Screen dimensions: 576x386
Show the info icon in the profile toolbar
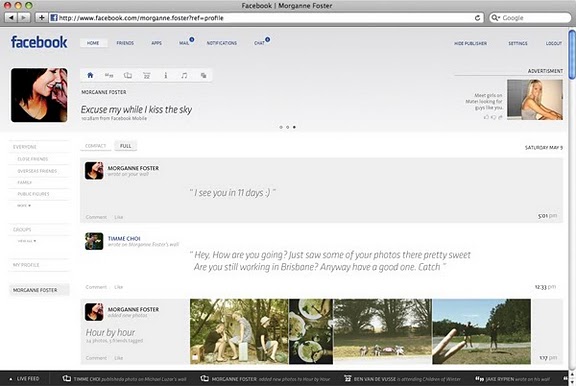click(166, 75)
